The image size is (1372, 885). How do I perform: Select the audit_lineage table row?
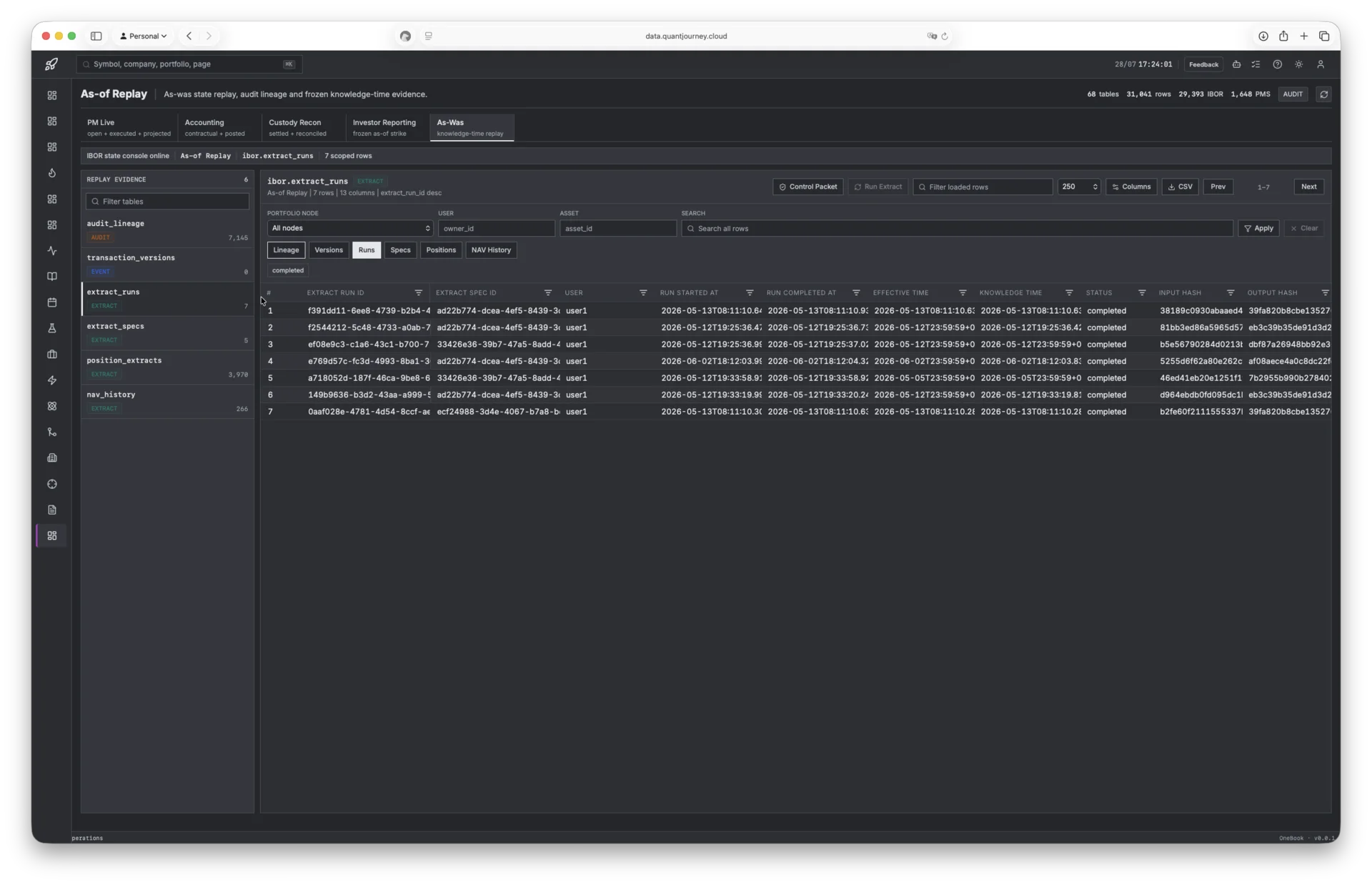click(168, 230)
